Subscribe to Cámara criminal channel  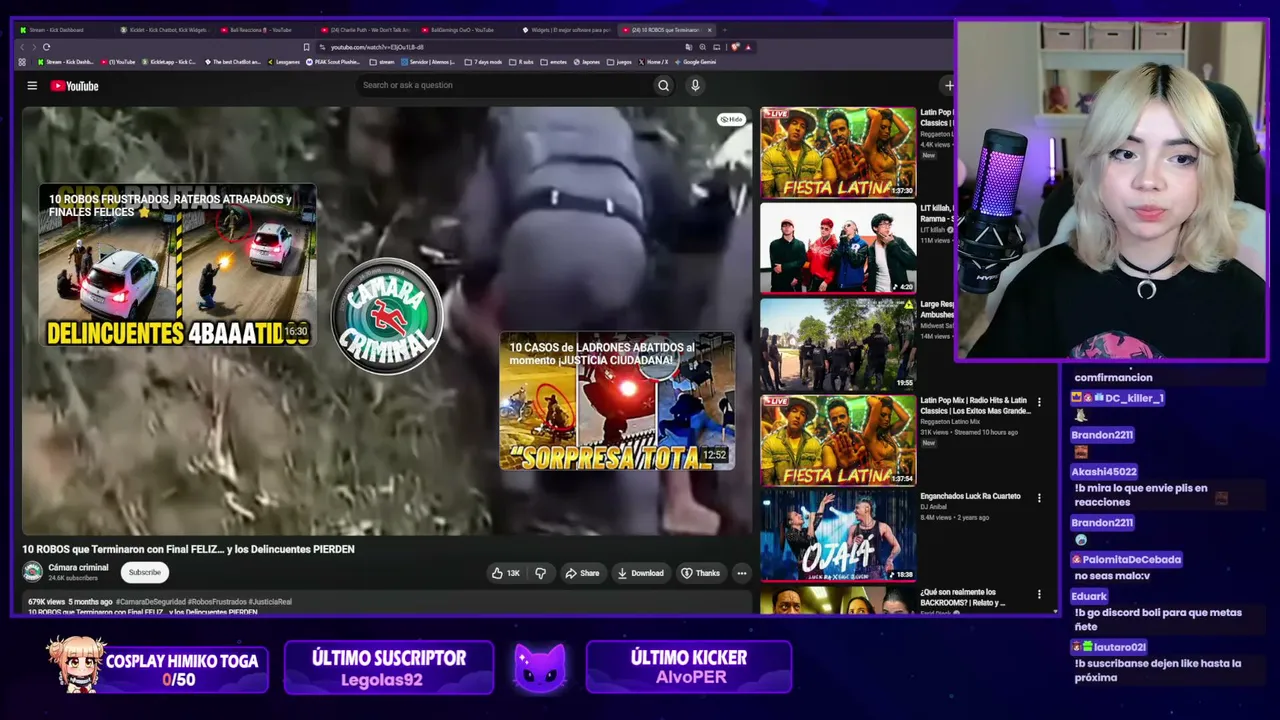pos(144,572)
